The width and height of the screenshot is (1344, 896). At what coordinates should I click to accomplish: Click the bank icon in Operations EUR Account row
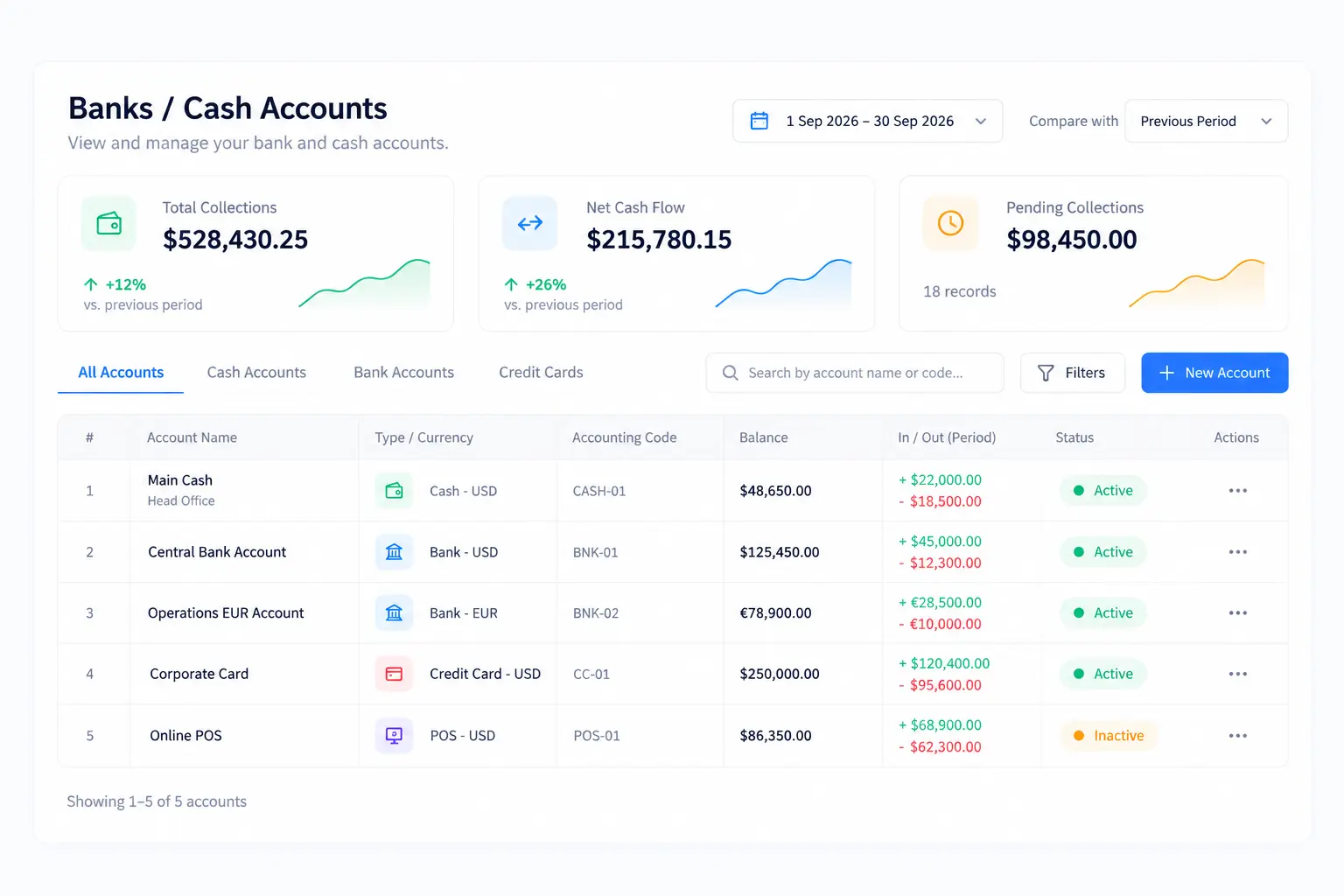395,613
